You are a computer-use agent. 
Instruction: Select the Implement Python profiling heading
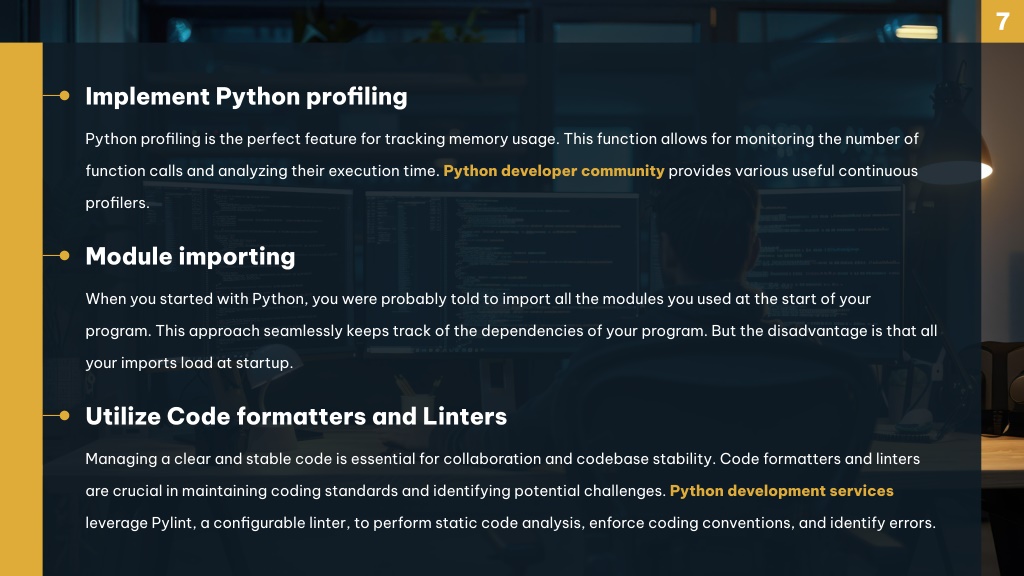pyautogui.click(x=246, y=97)
